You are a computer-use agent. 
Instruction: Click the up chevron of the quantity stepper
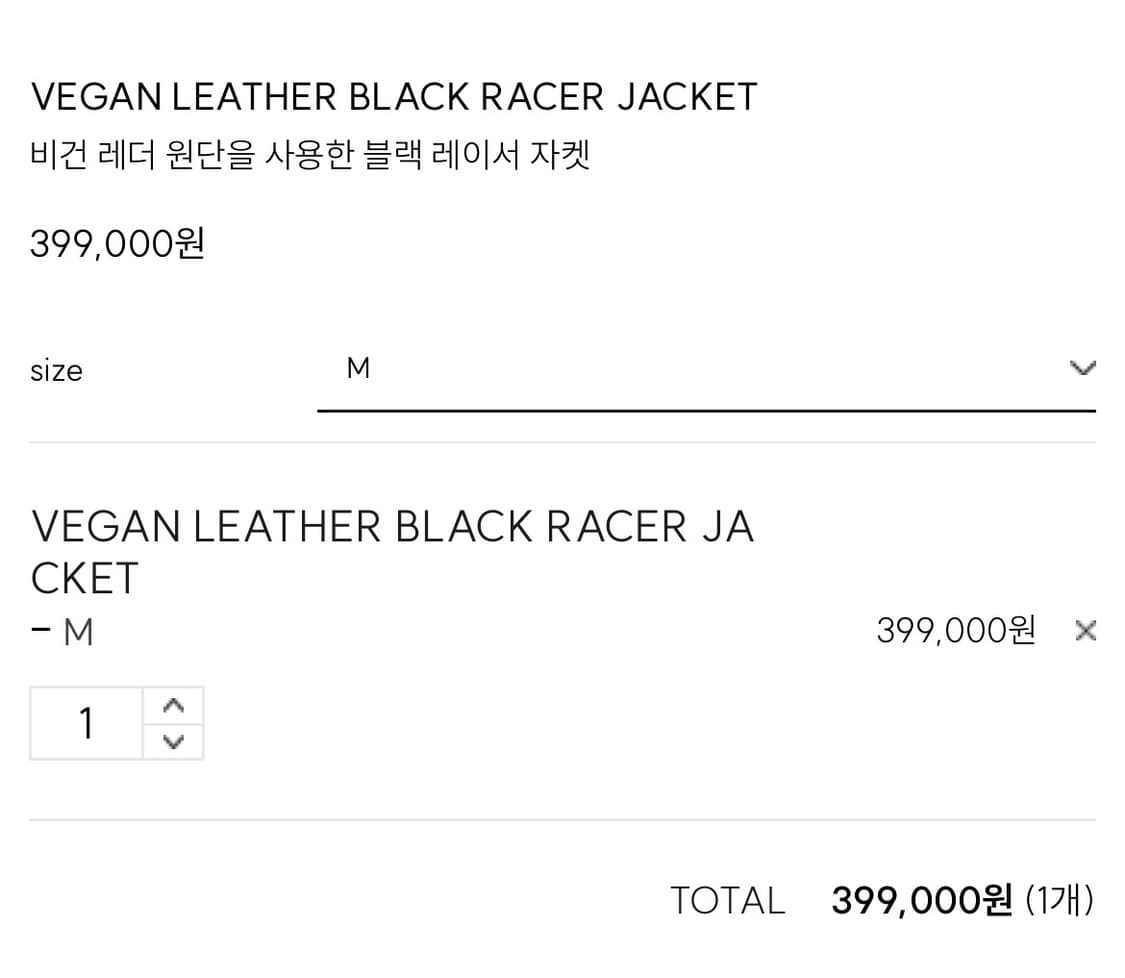tap(173, 705)
